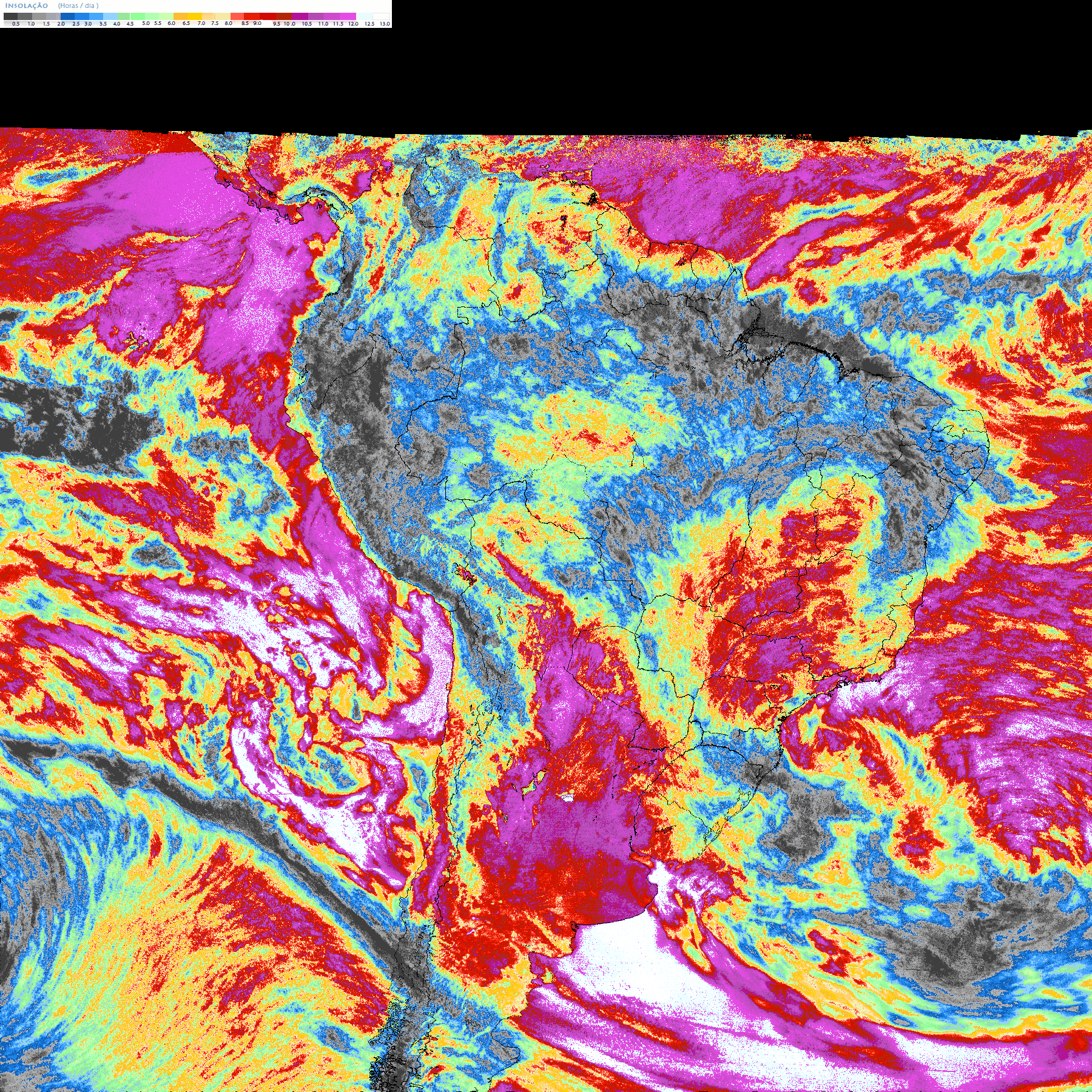Select the 3.0 legend value

click(88, 24)
